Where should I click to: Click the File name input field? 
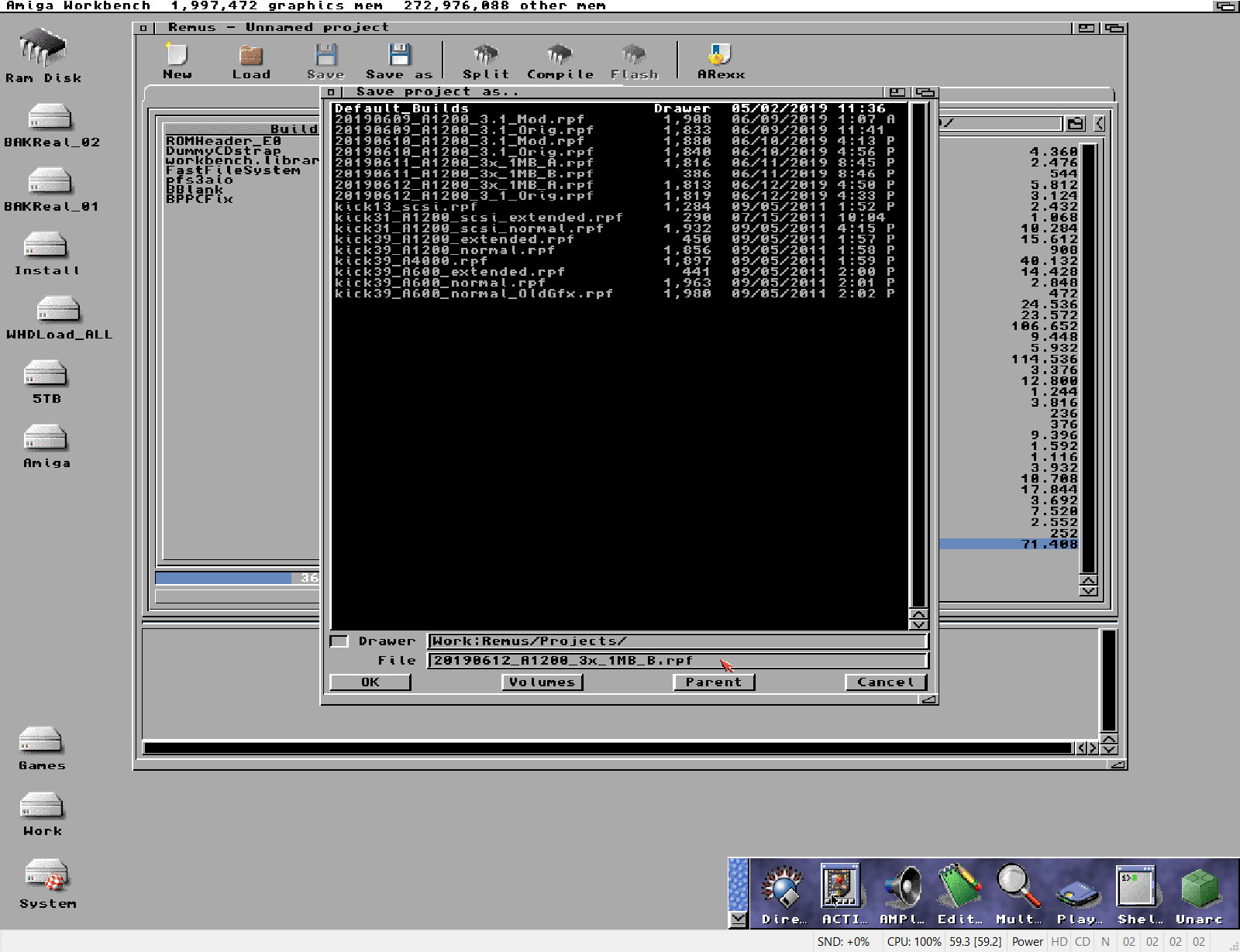tap(677, 661)
